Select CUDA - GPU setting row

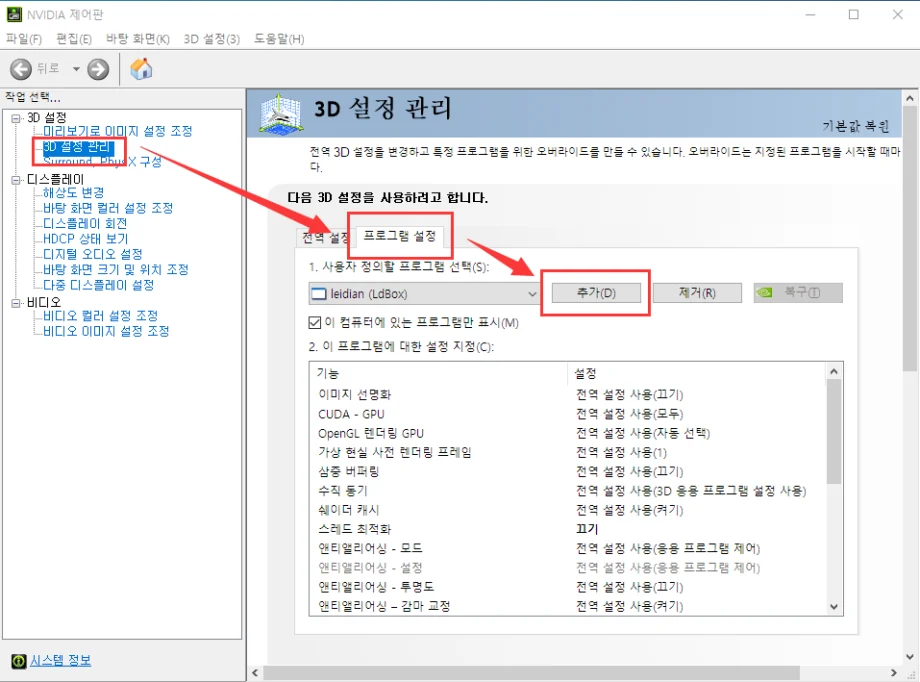coord(567,414)
